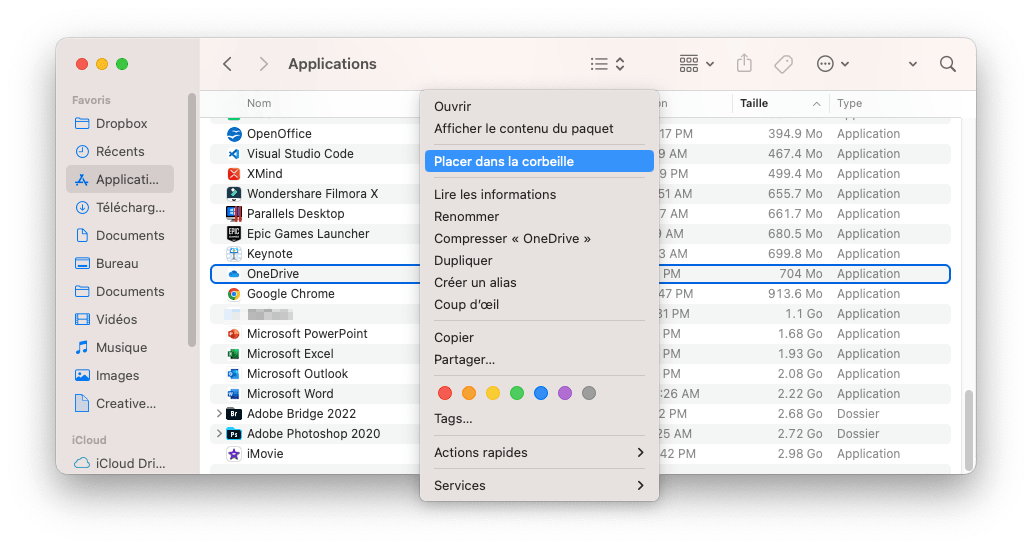Image resolution: width=1032 pixels, height=548 pixels.
Task: Click the sidebar vertical scrollbar
Action: (x=192, y=220)
